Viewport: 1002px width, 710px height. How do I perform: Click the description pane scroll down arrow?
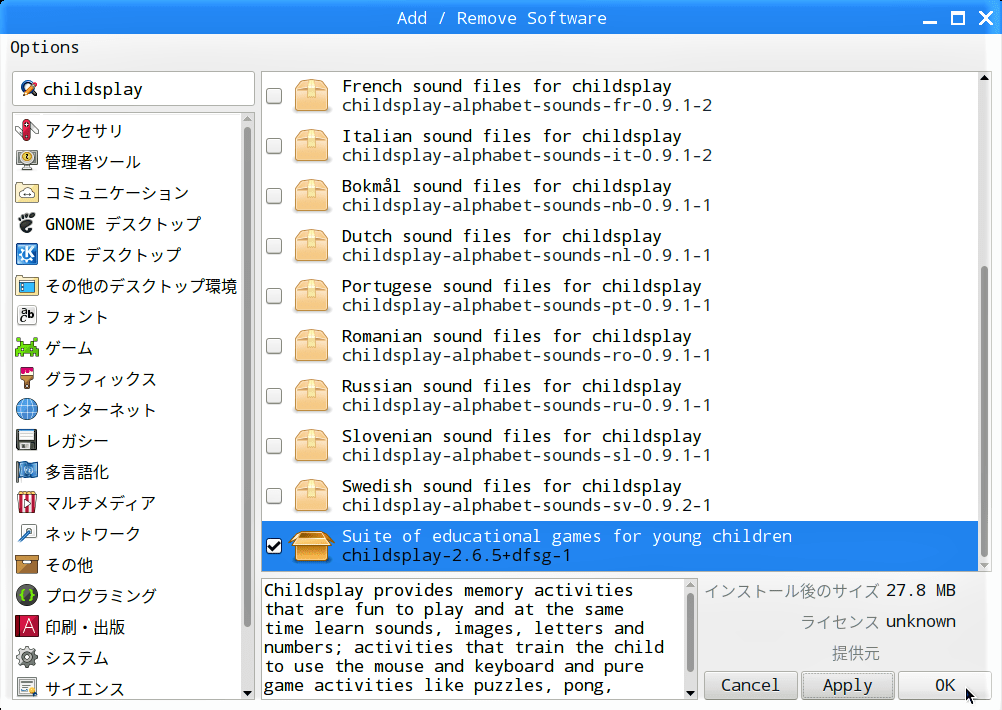point(690,693)
